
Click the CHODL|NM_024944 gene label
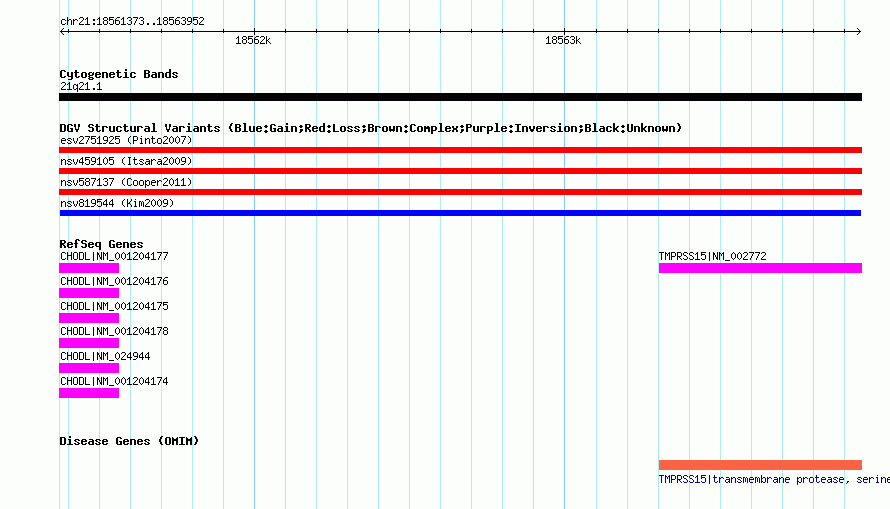coord(105,356)
